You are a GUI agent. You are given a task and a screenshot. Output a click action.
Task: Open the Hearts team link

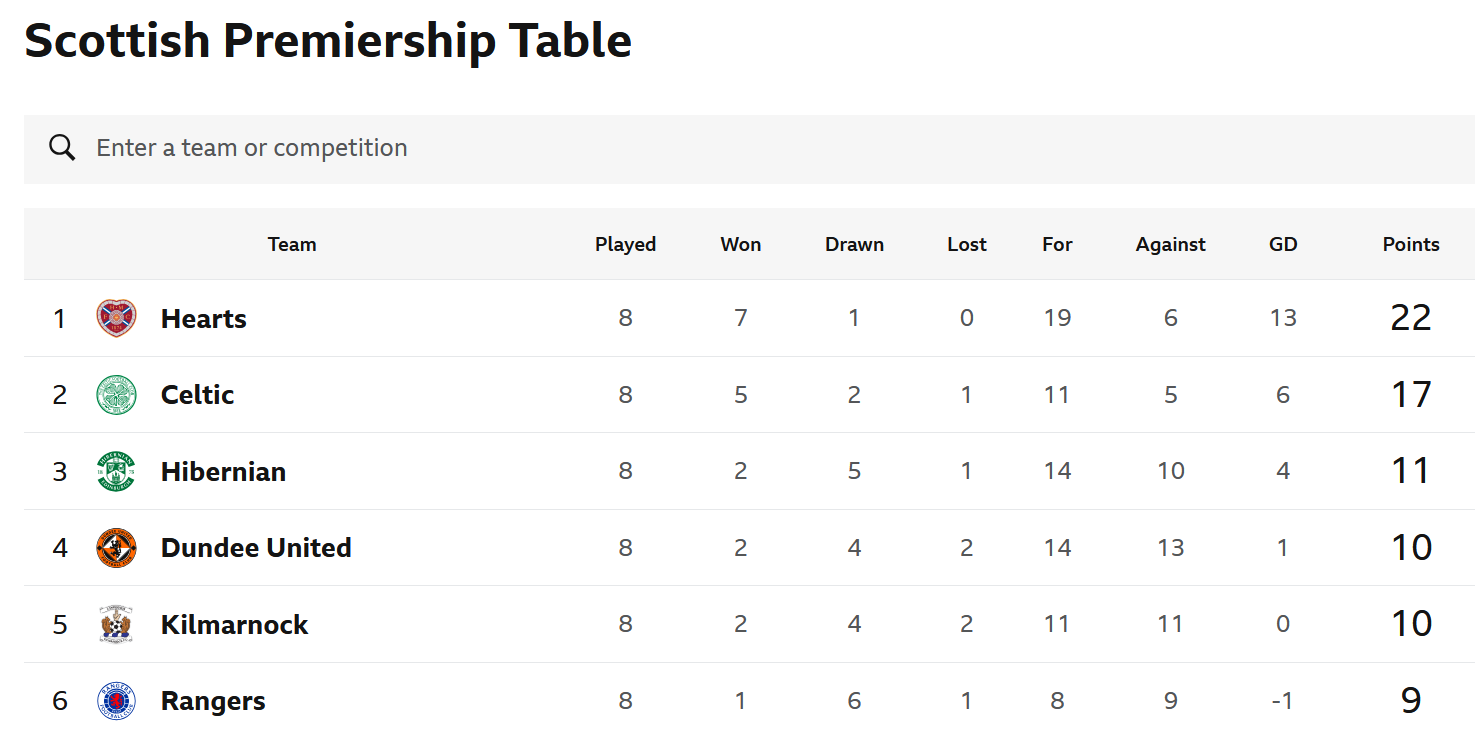tap(204, 319)
